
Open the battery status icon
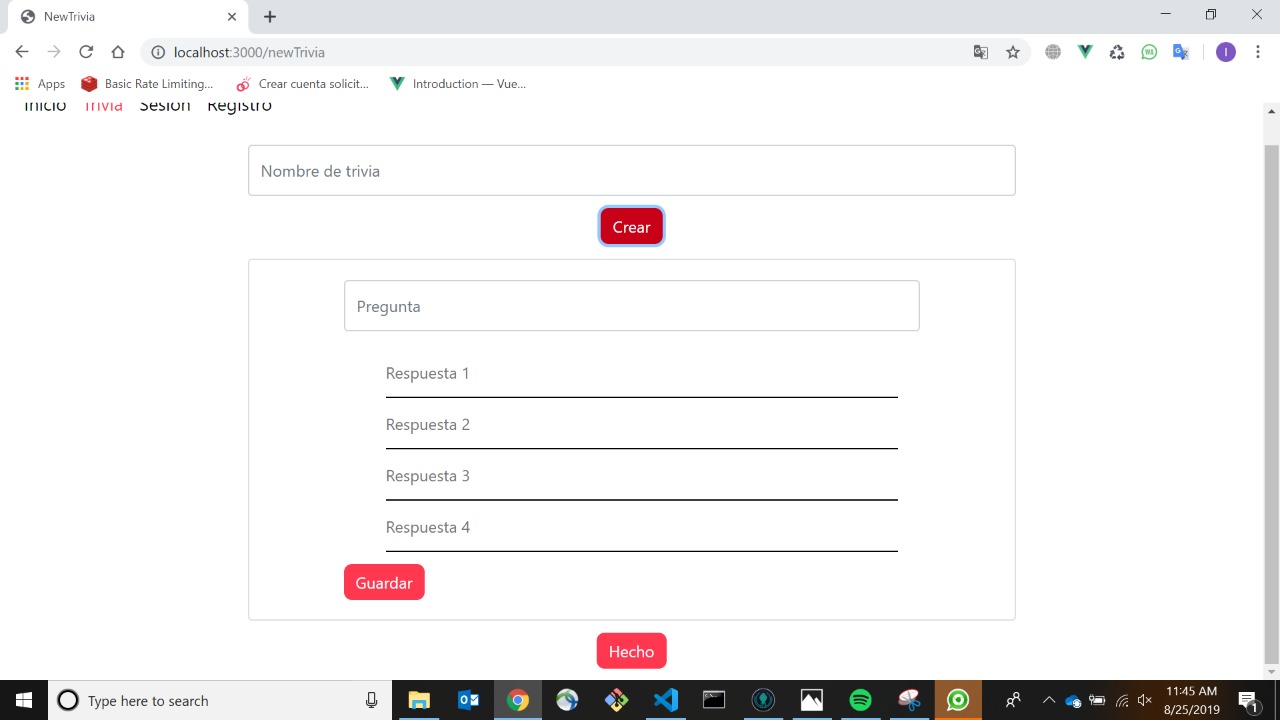click(1097, 700)
